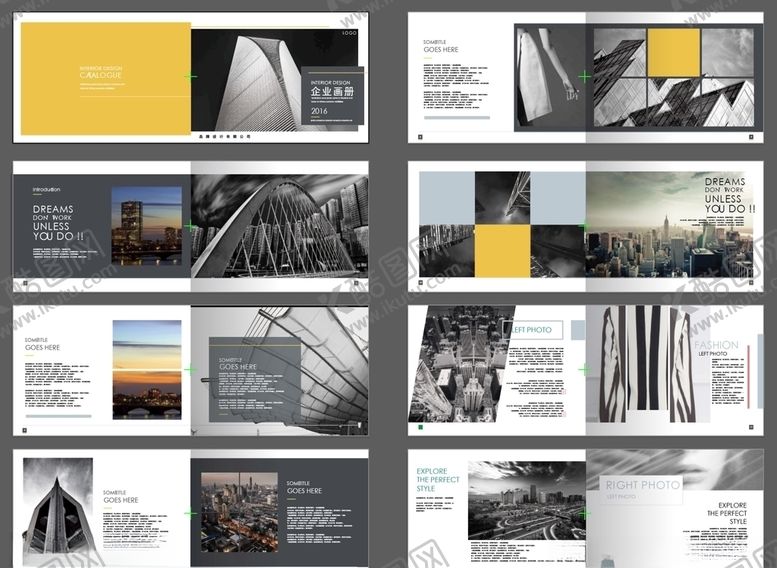Click the Introduction heading on the dark page

46,189
